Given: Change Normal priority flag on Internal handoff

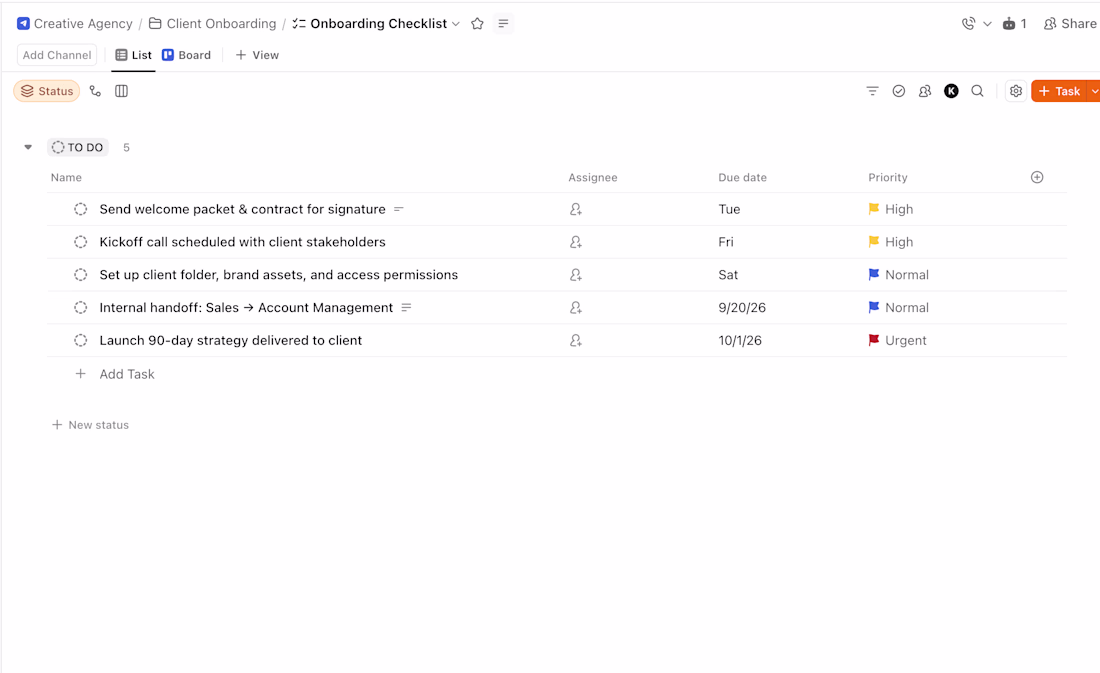Looking at the screenshot, I should [x=874, y=307].
